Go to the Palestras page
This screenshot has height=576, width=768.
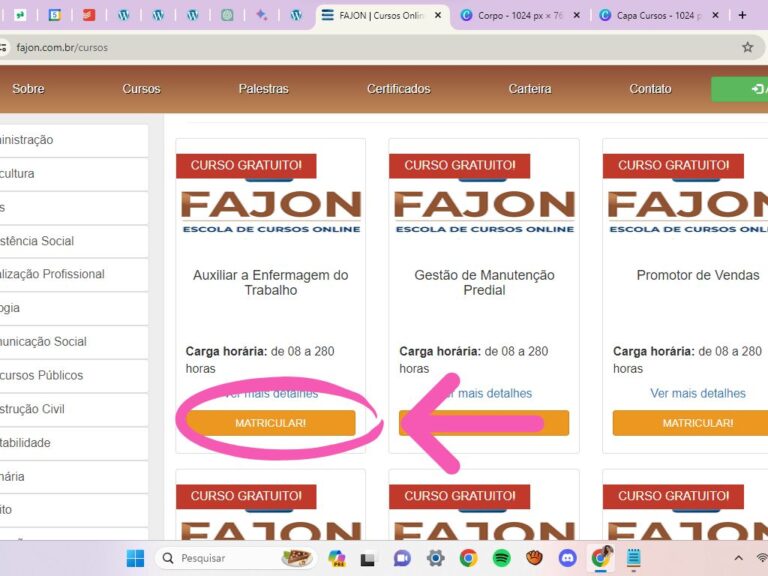264,89
